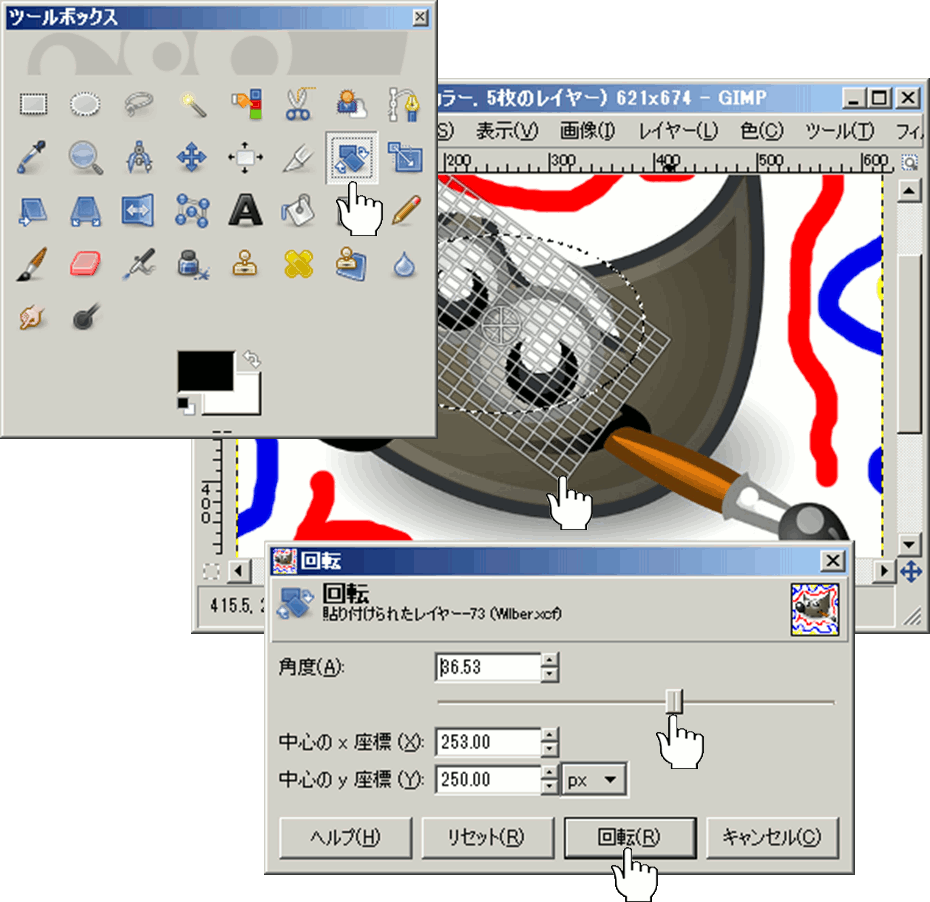Click the angle slider handle
930x902 pixels.
click(675, 702)
